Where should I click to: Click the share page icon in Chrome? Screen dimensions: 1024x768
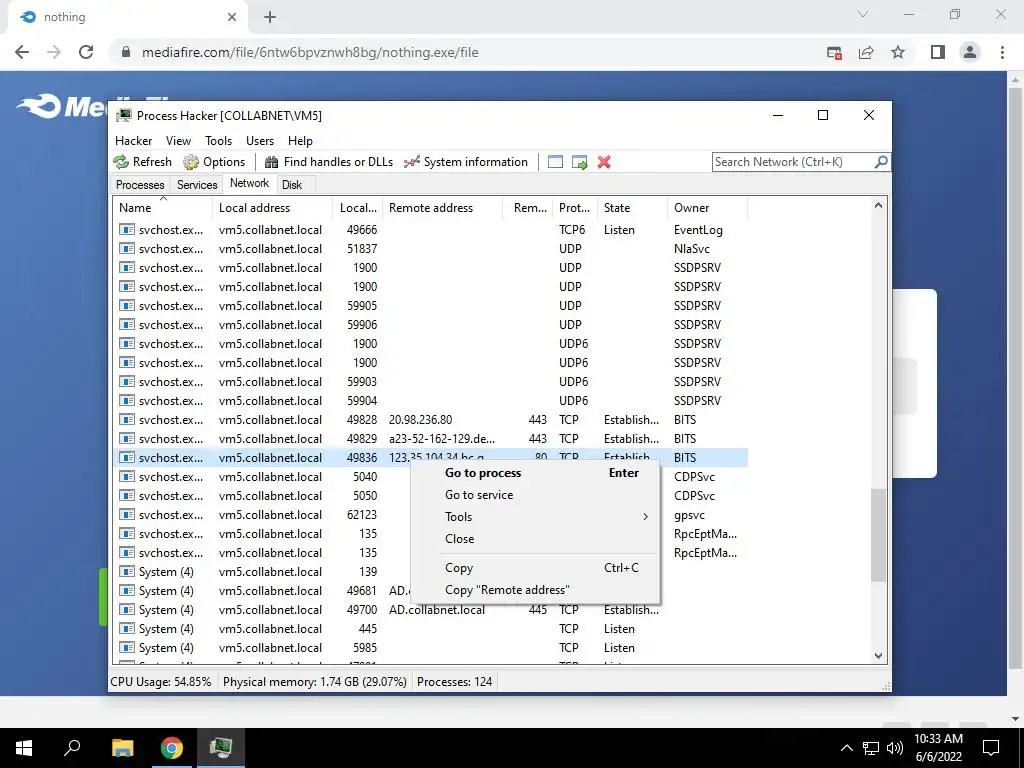[866, 52]
